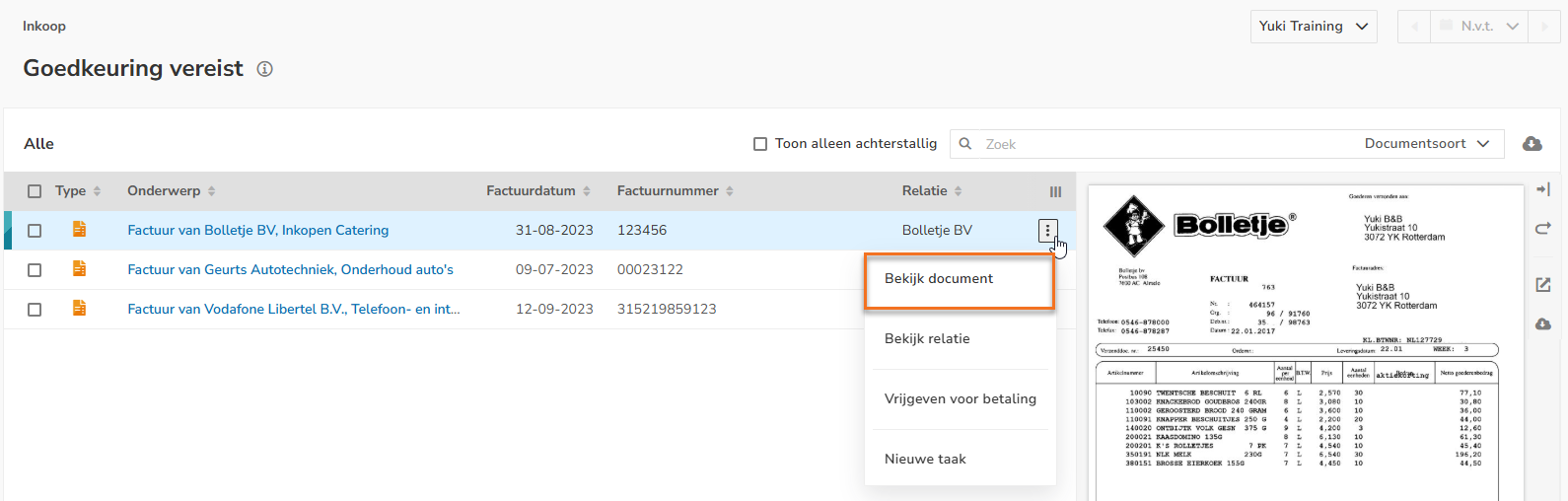Sort by the Onderwerp column

[172, 191]
